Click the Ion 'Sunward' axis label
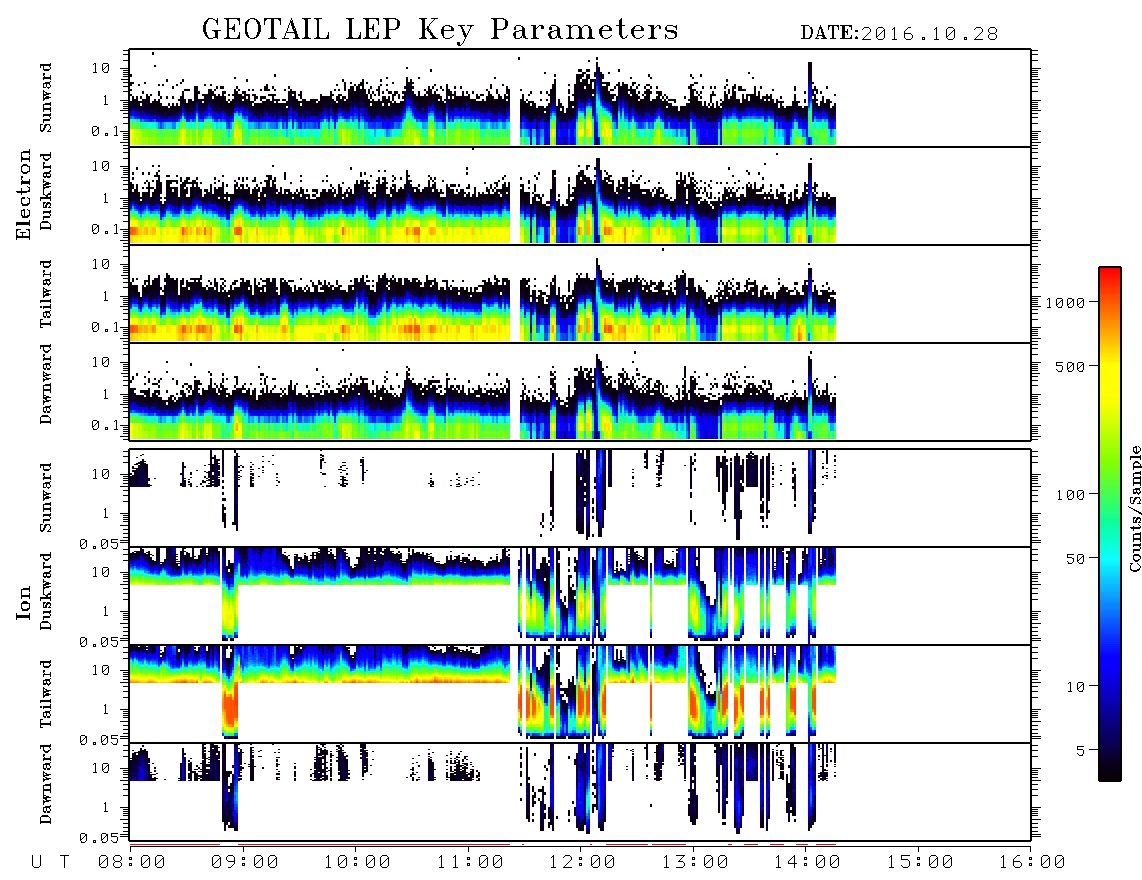Image resolution: width=1142 pixels, height=880 pixels. click(46, 498)
